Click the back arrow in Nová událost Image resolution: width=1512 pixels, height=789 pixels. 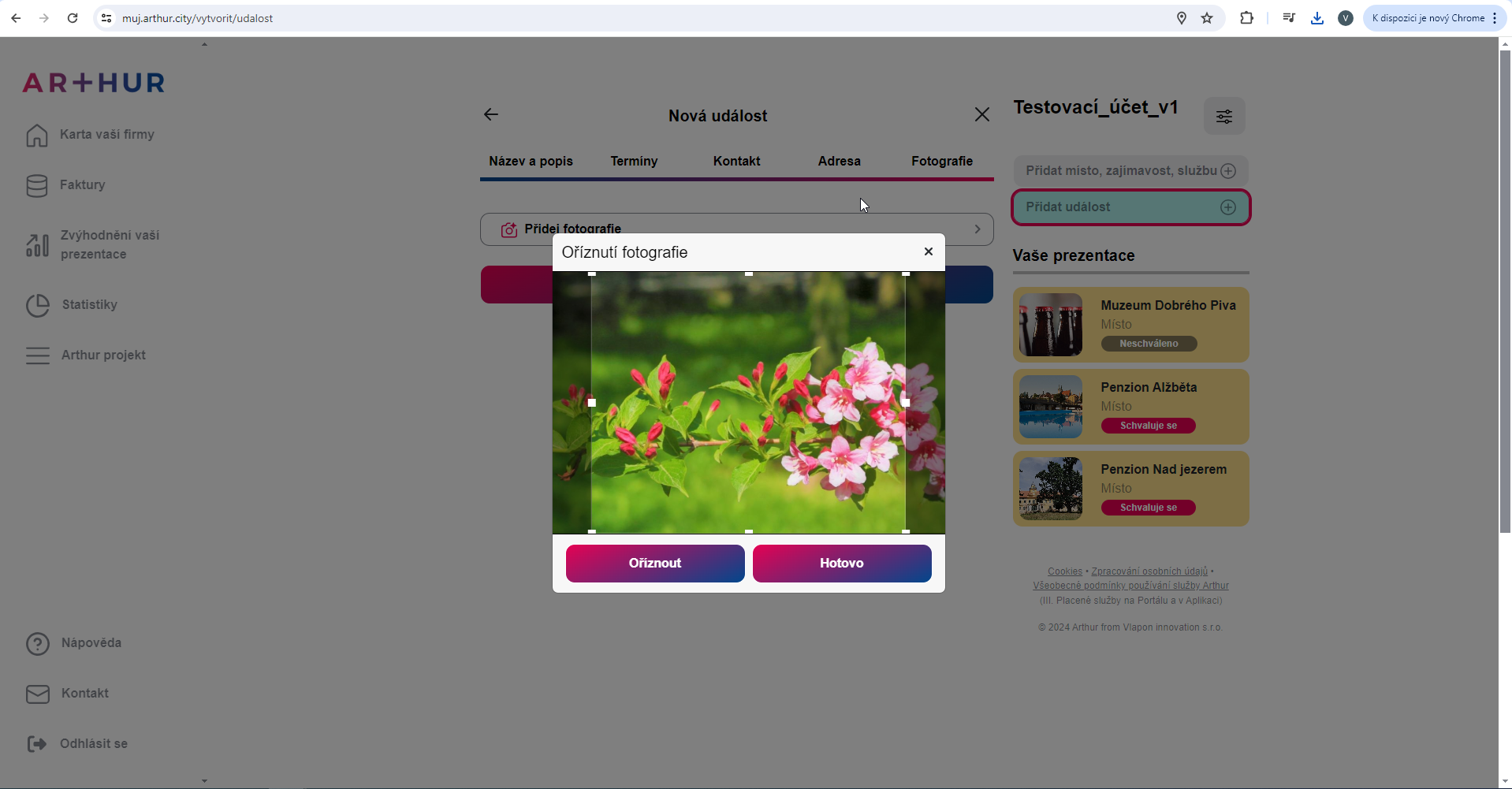coord(491,115)
